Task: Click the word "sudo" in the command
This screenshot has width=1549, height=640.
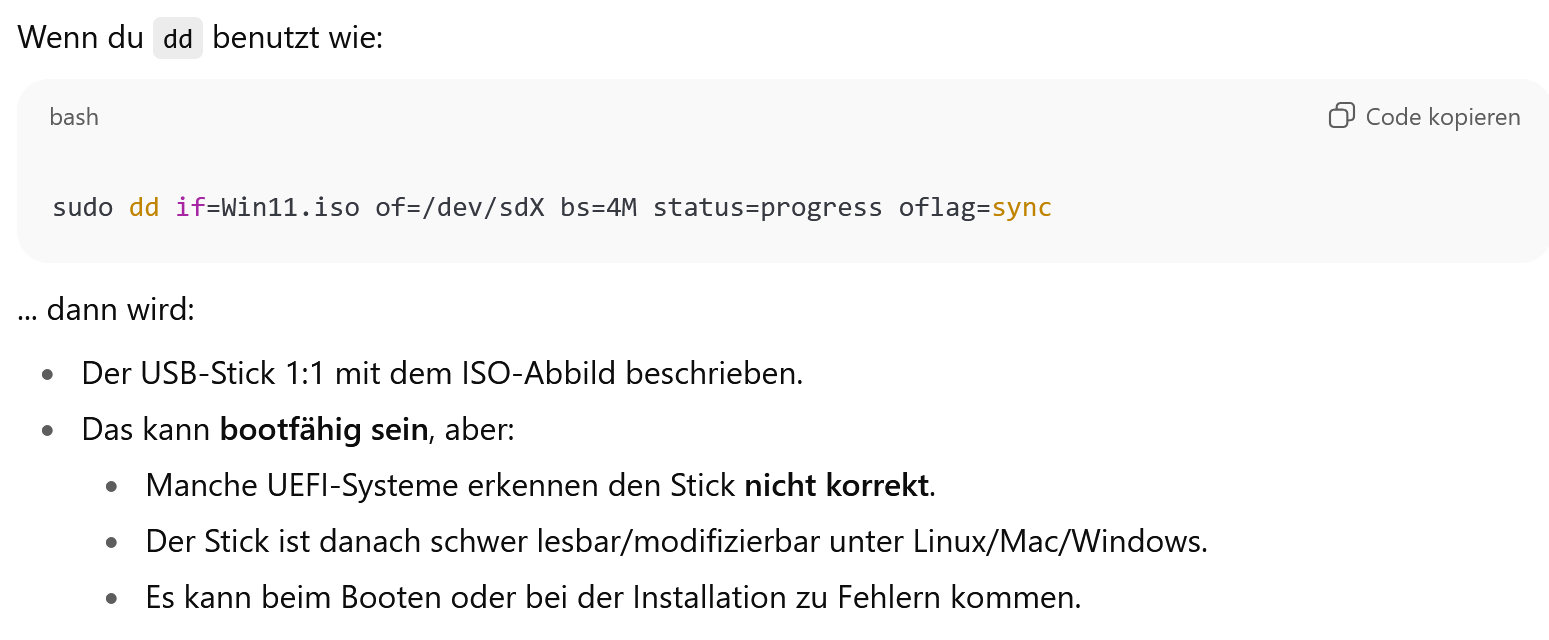Action: pyautogui.click(x=83, y=208)
